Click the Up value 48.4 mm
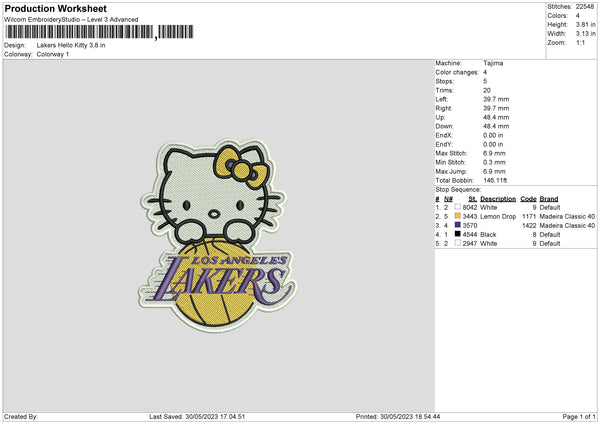This screenshot has width=600, height=424. click(x=496, y=117)
